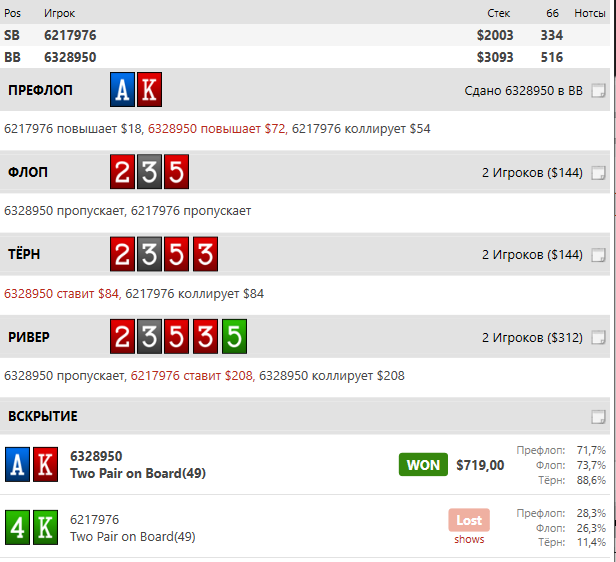The image size is (616, 562).
Task: Click the red 5 card in Flop row
Action: coord(176,172)
